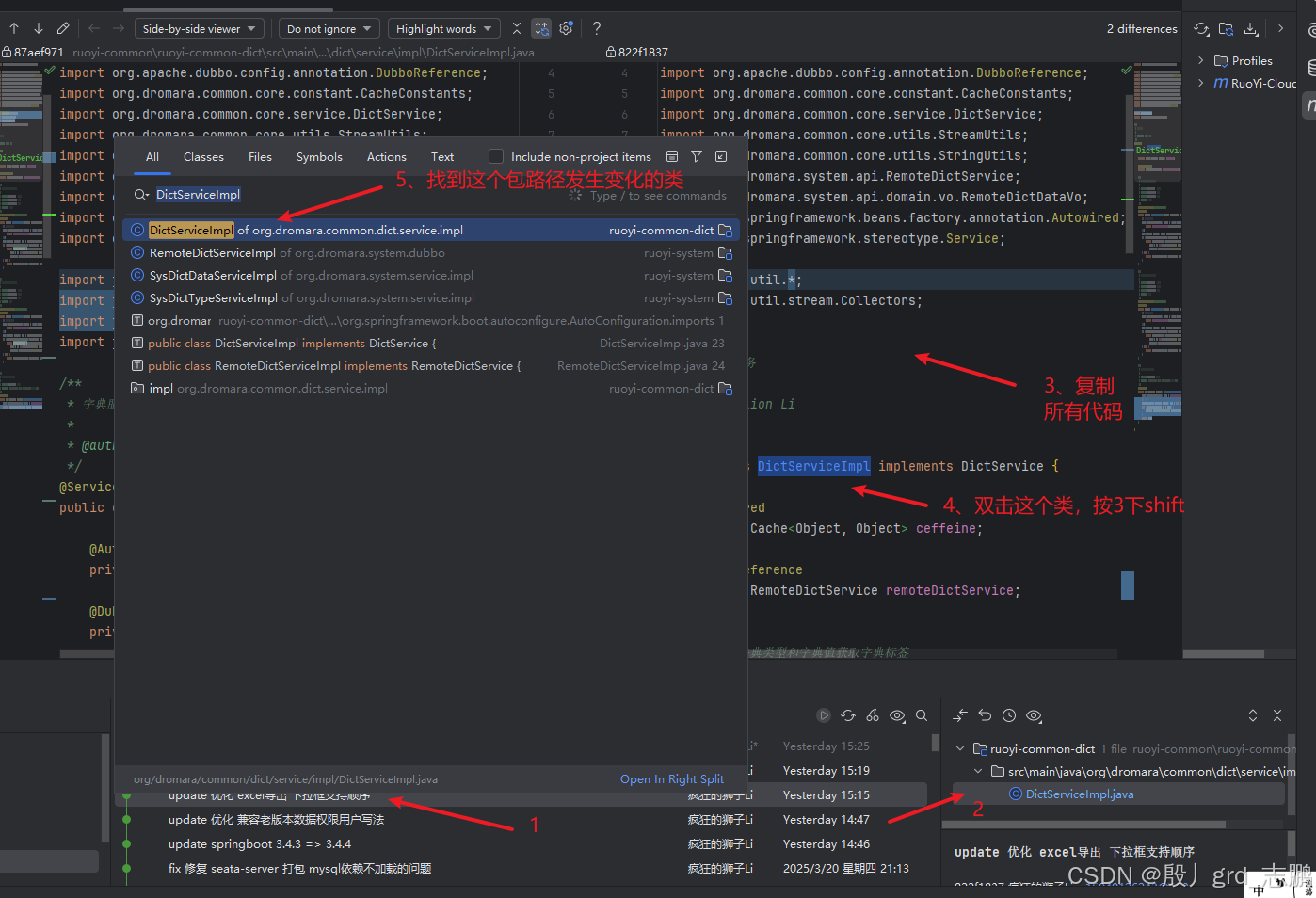
Task: Click the lock icon next to 822f1837
Action: point(611,53)
